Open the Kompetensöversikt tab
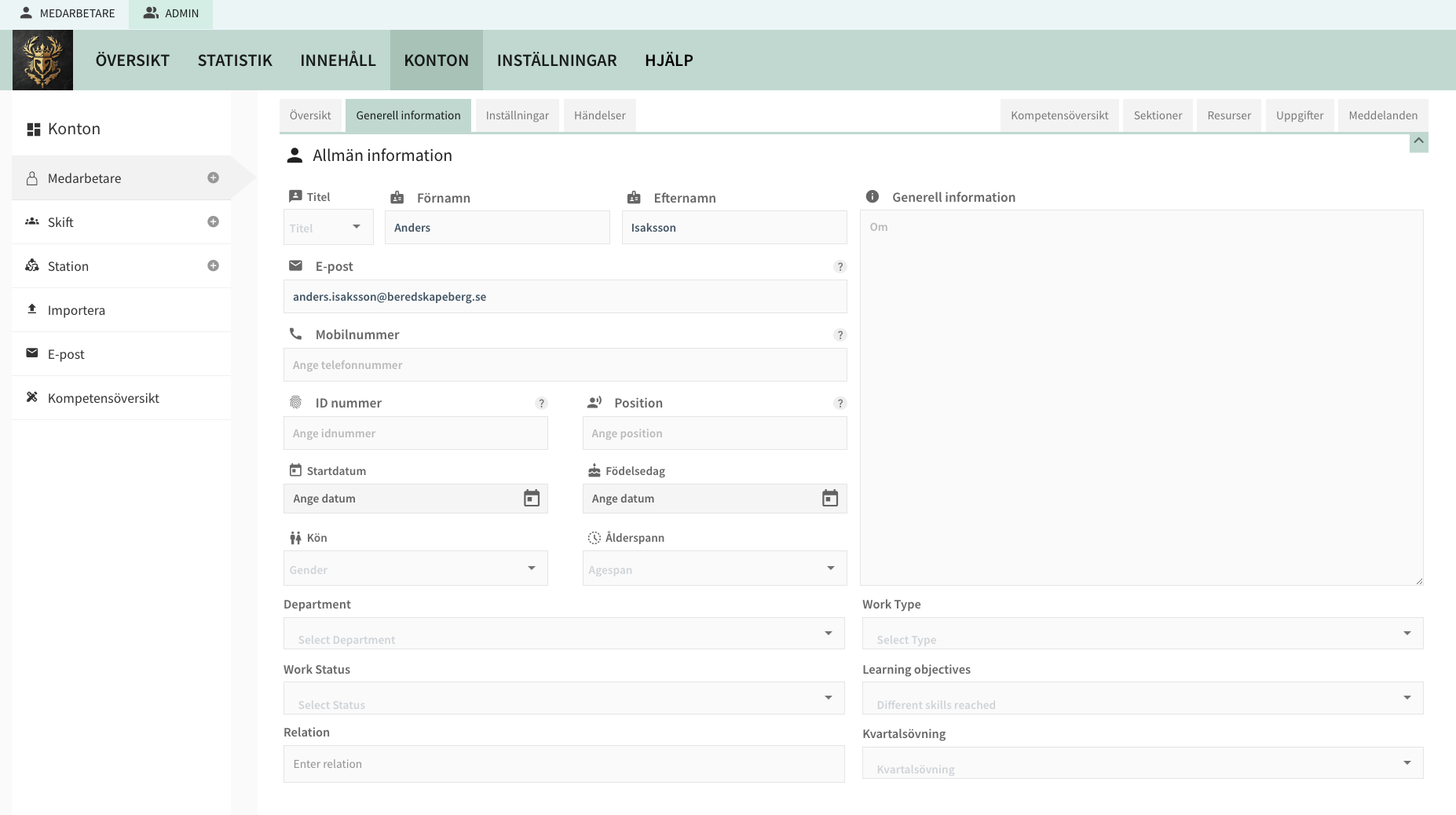The image size is (1456, 815). tap(1059, 115)
